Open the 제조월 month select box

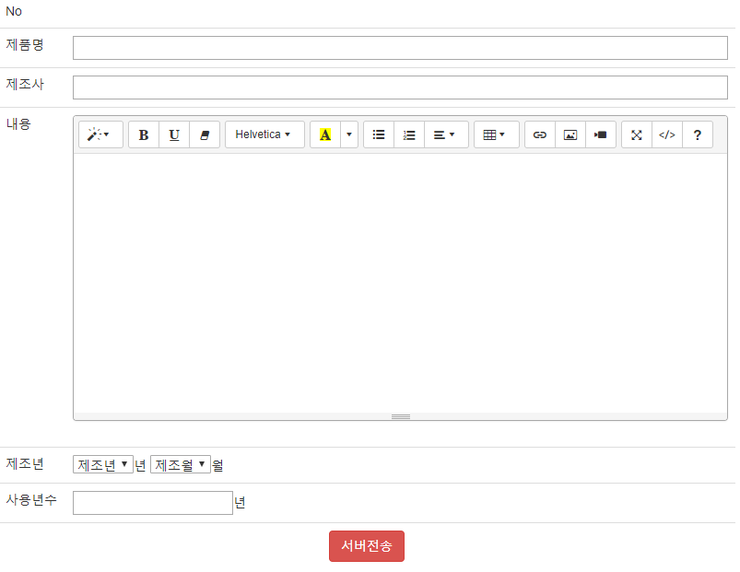180,464
